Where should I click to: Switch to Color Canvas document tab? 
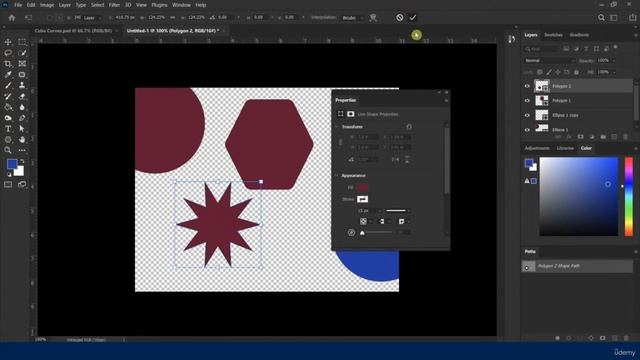pyautogui.click(x=73, y=31)
